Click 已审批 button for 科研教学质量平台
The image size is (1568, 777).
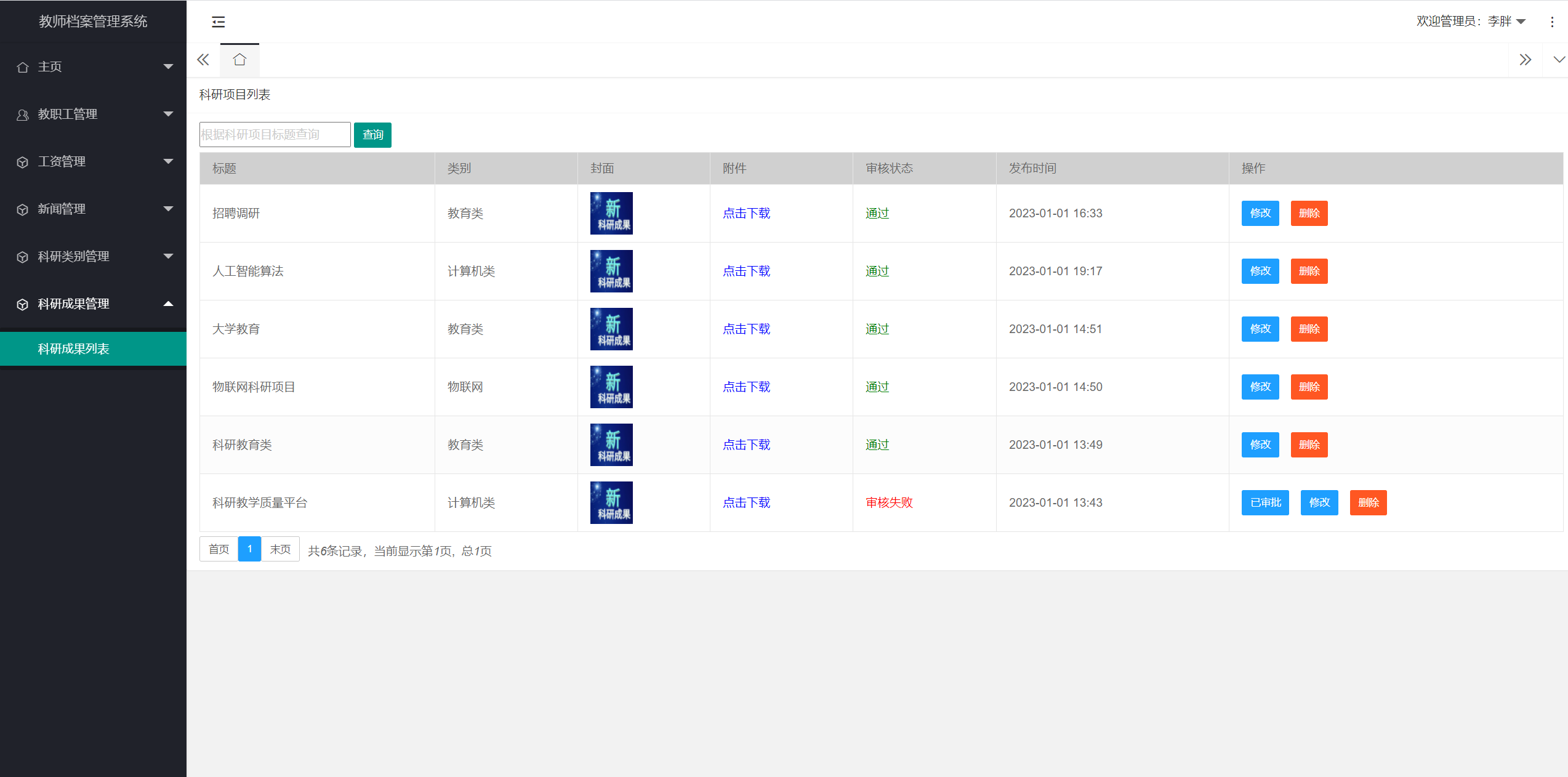pyautogui.click(x=1264, y=502)
